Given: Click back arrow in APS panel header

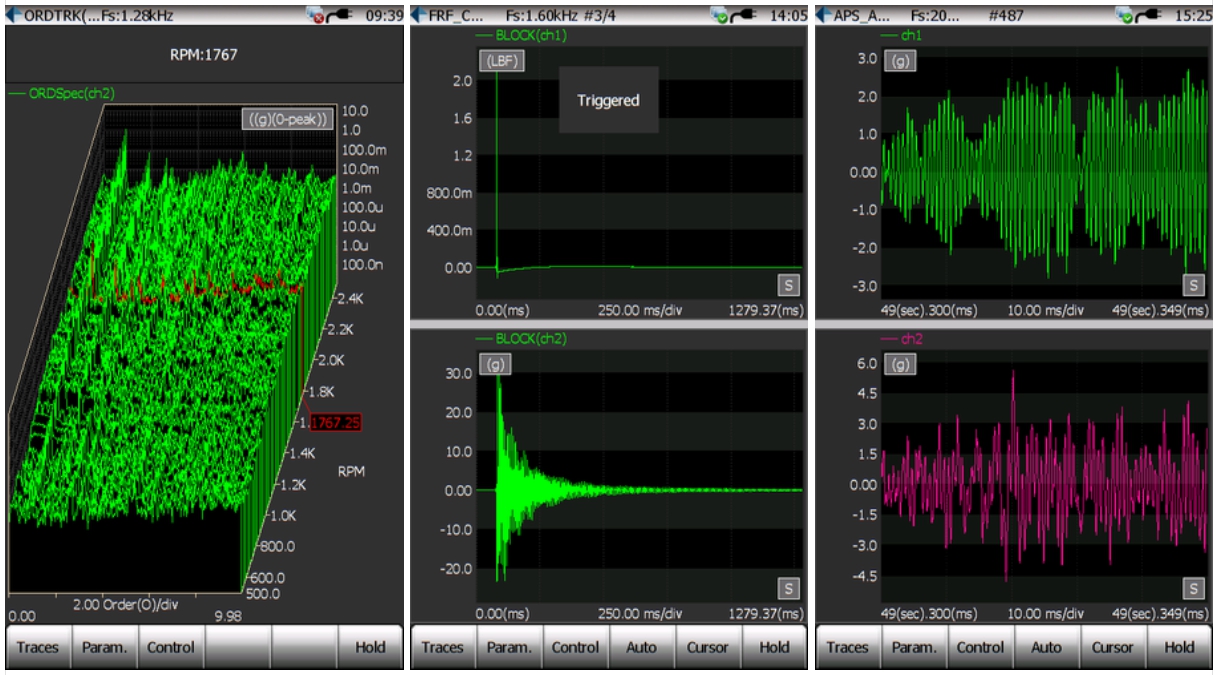Looking at the screenshot, I should [824, 15].
